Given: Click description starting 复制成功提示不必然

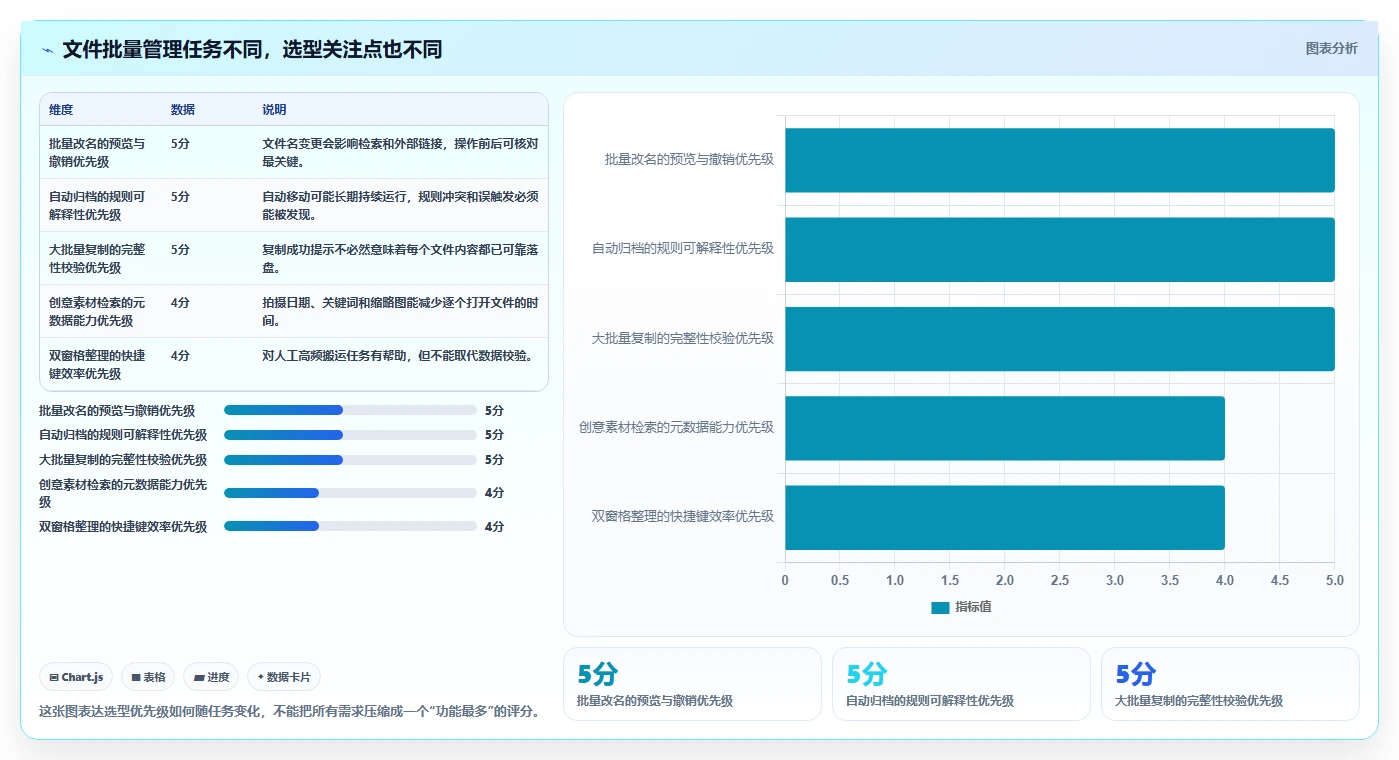Looking at the screenshot, I should coord(400,258).
